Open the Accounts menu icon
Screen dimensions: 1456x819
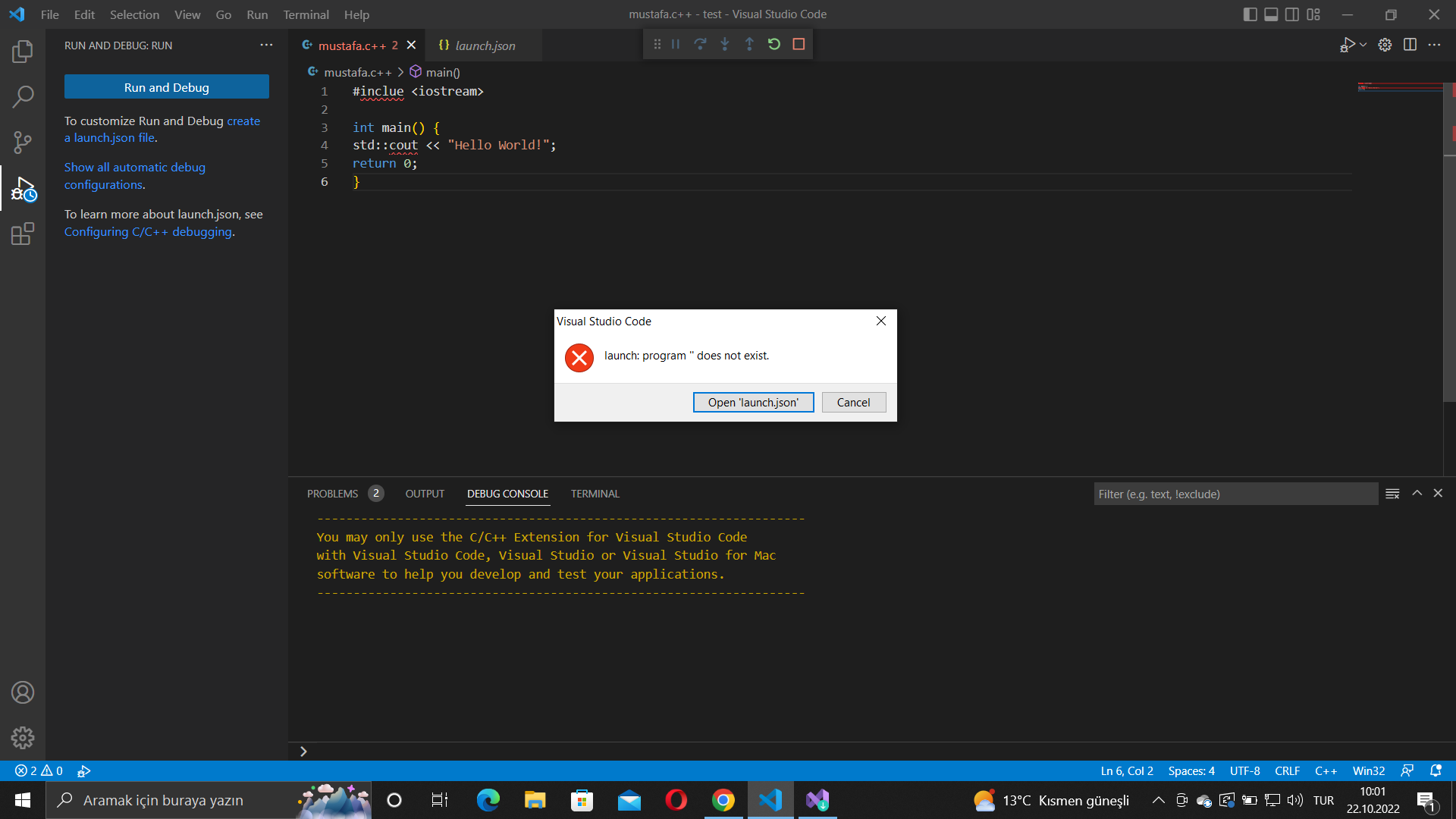coord(23,692)
